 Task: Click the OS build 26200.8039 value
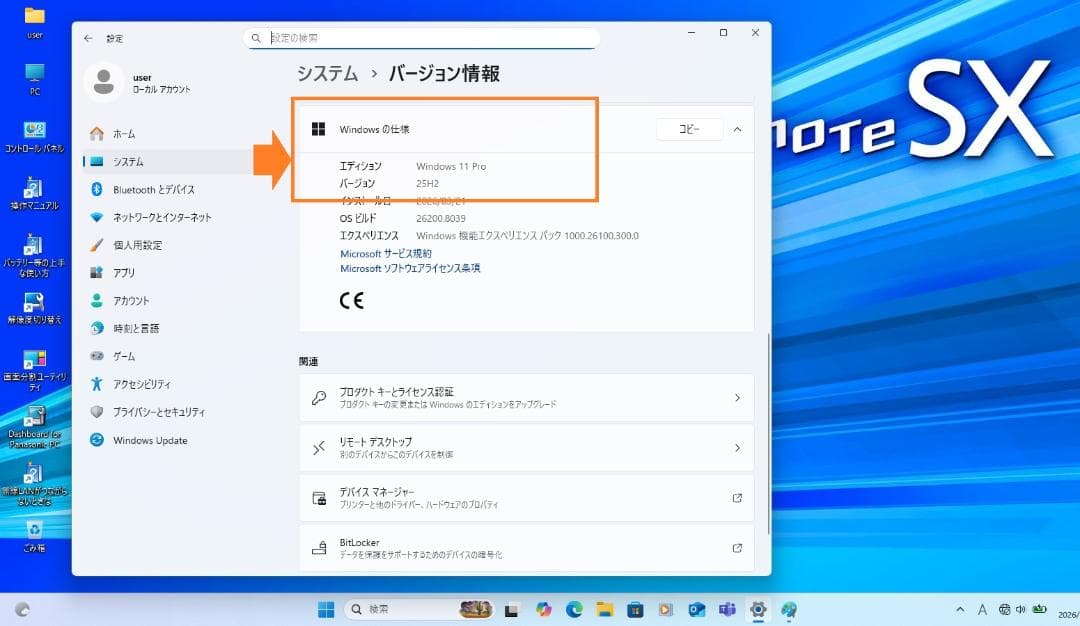click(x=441, y=218)
